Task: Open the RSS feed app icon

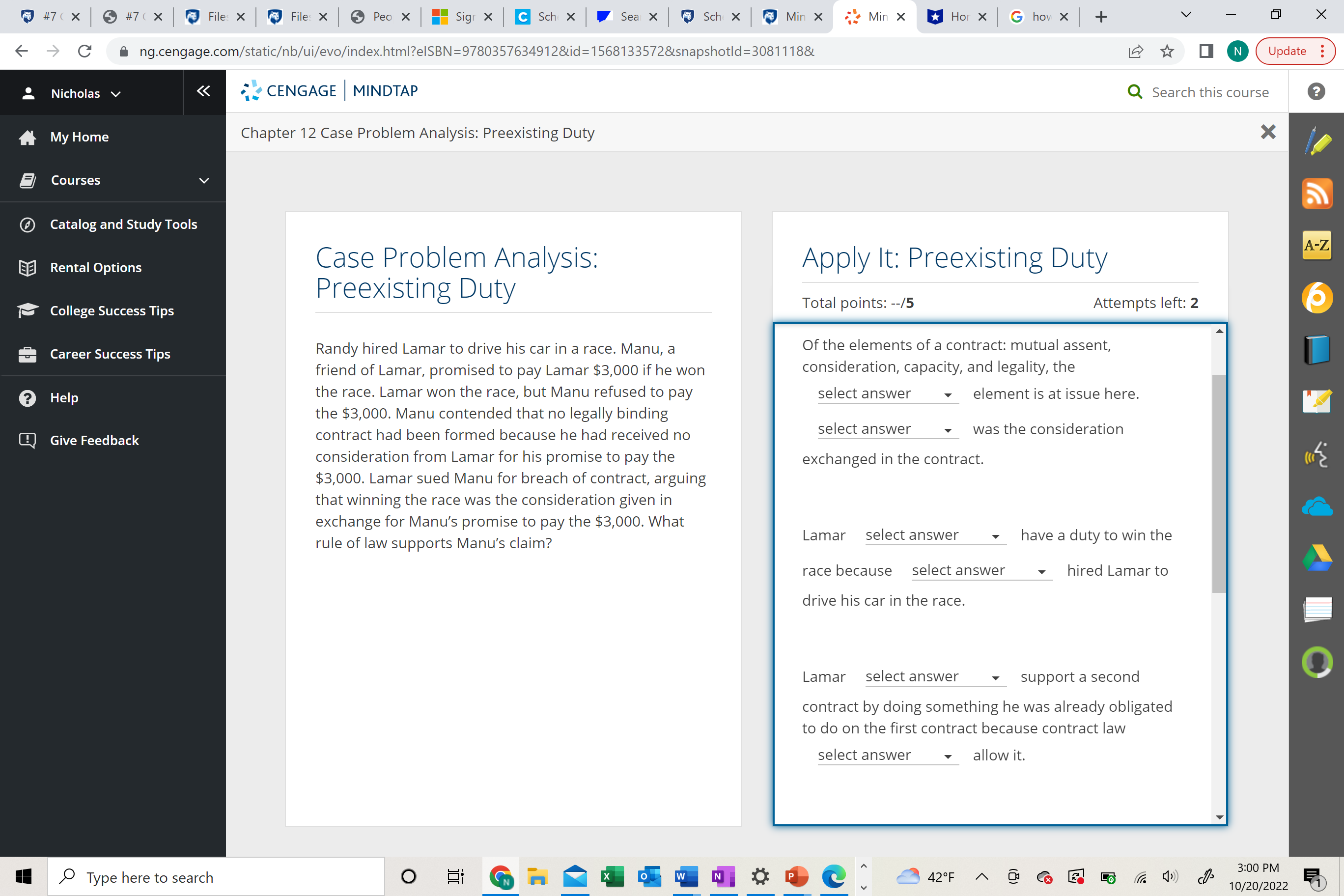Action: point(1317,194)
